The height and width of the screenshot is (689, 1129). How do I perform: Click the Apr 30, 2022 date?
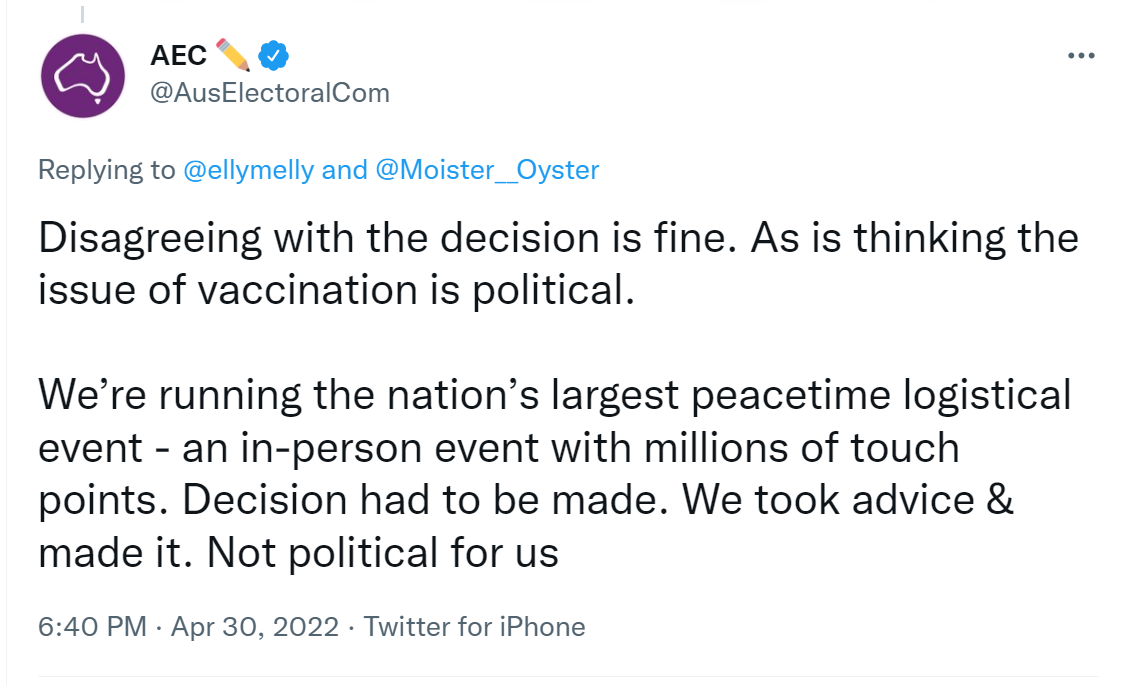click(x=254, y=627)
